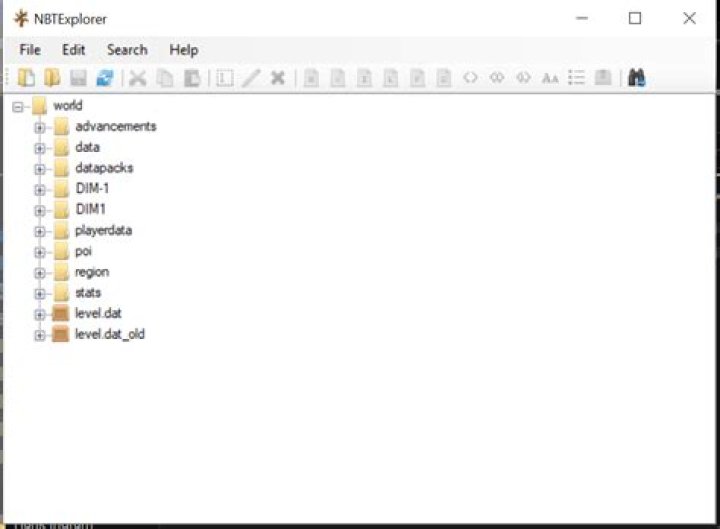Expand the stats folder node

[39, 293]
